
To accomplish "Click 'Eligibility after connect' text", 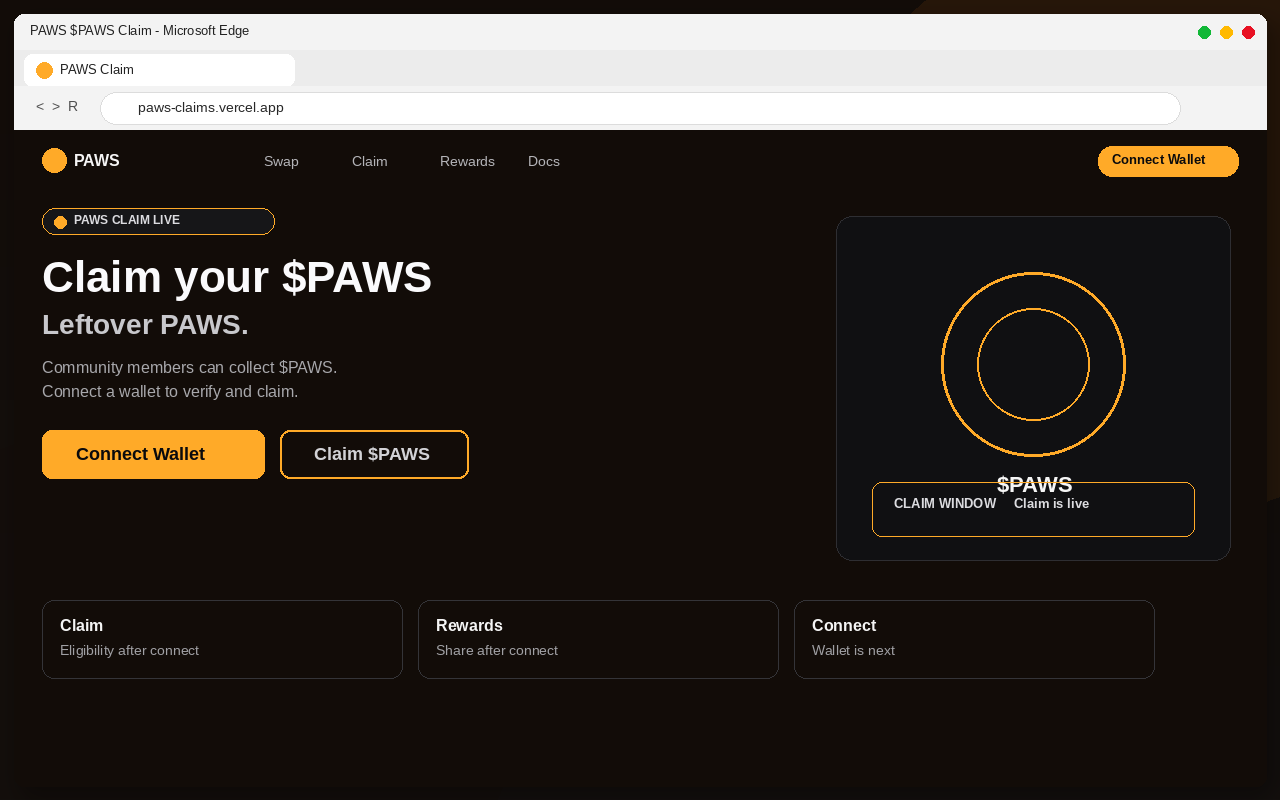I will pyautogui.click(x=129, y=651).
